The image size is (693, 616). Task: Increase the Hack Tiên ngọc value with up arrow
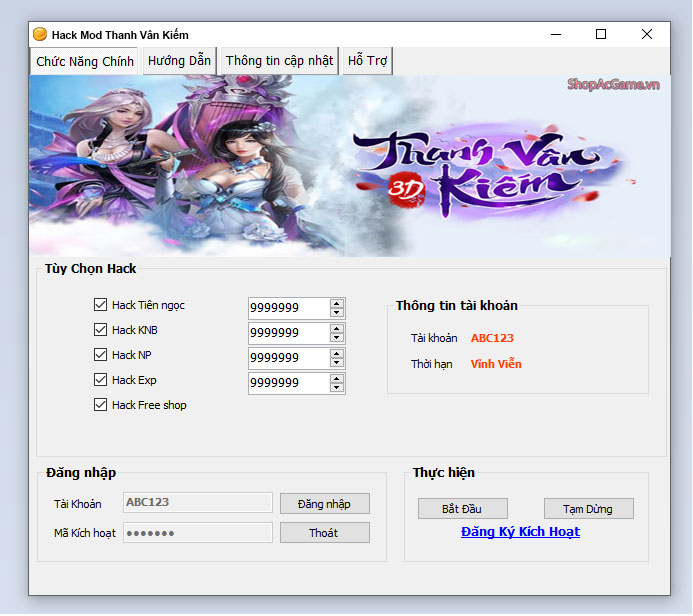(337, 303)
